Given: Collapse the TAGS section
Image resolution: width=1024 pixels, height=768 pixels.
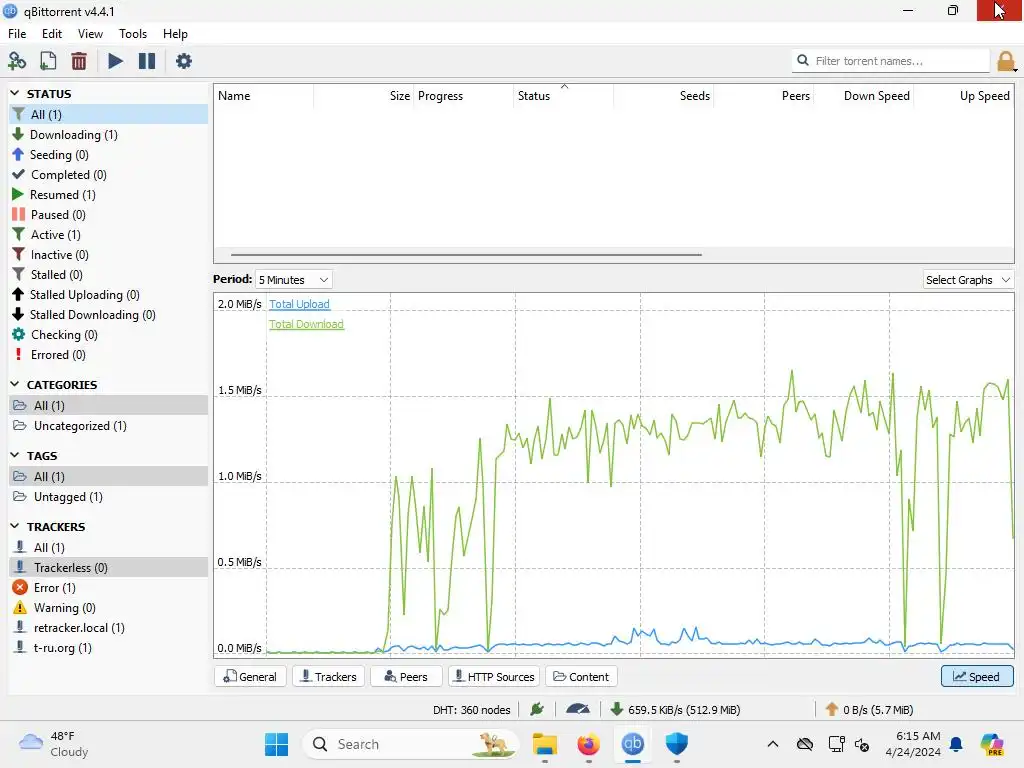Looking at the screenshot, I should [x=15, y=455].
